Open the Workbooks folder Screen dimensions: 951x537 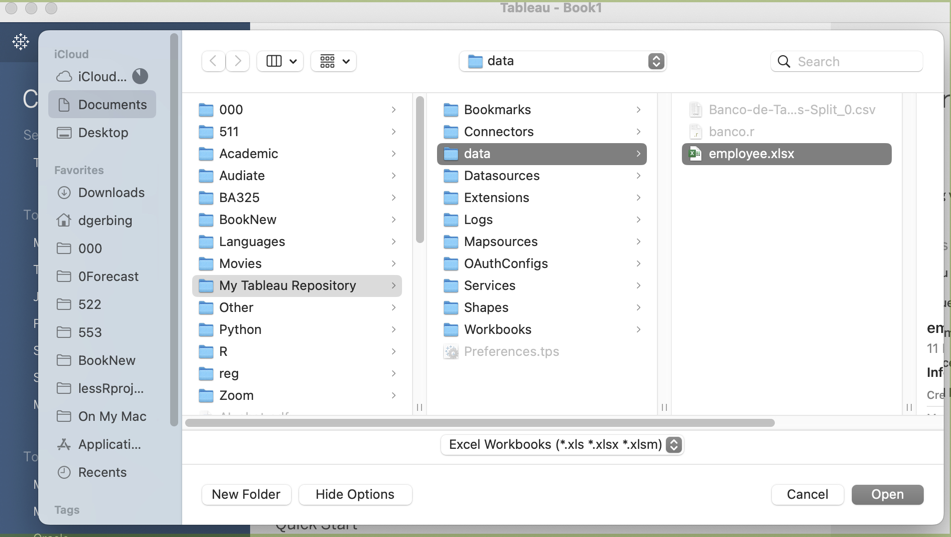497,330
